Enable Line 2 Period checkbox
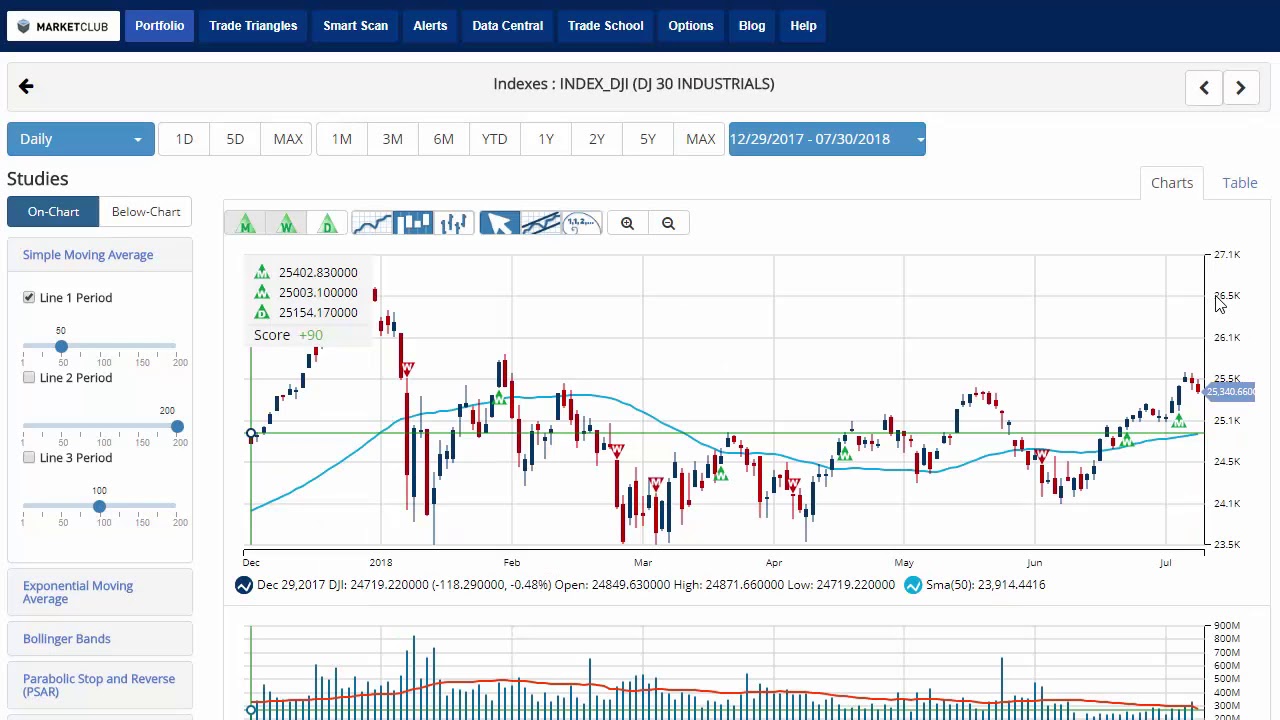The image size is (1280, 720). point(29,377)
